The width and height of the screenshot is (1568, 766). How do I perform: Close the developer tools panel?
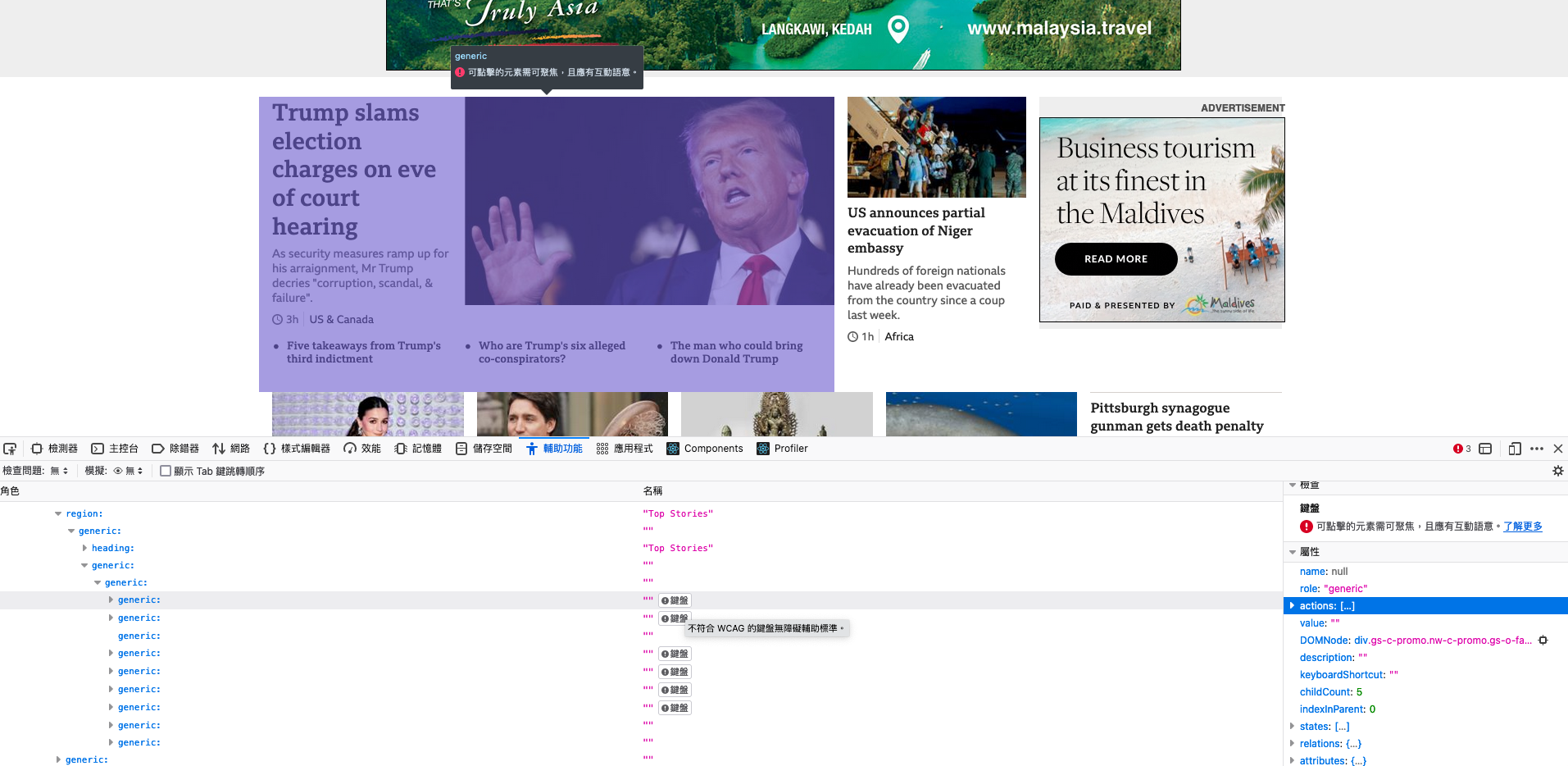coord(1558,449)
